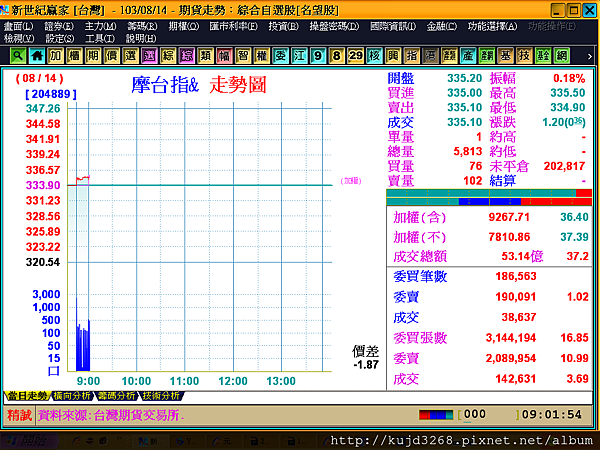Screen dimensions: 600x450
Task: Open the 操盤密碼(D) menu
Action: (x=334, y=26)
